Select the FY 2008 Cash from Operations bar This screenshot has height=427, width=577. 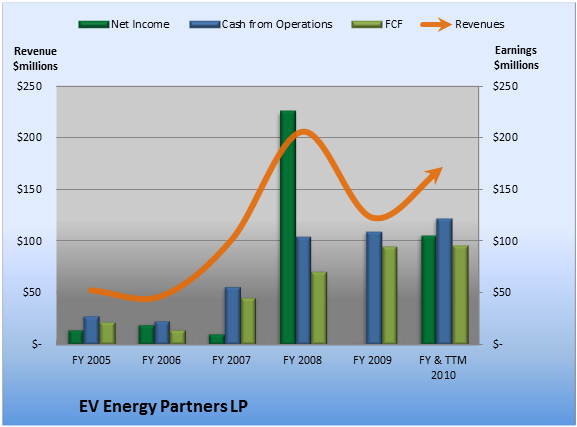click(x=303, y=290)
